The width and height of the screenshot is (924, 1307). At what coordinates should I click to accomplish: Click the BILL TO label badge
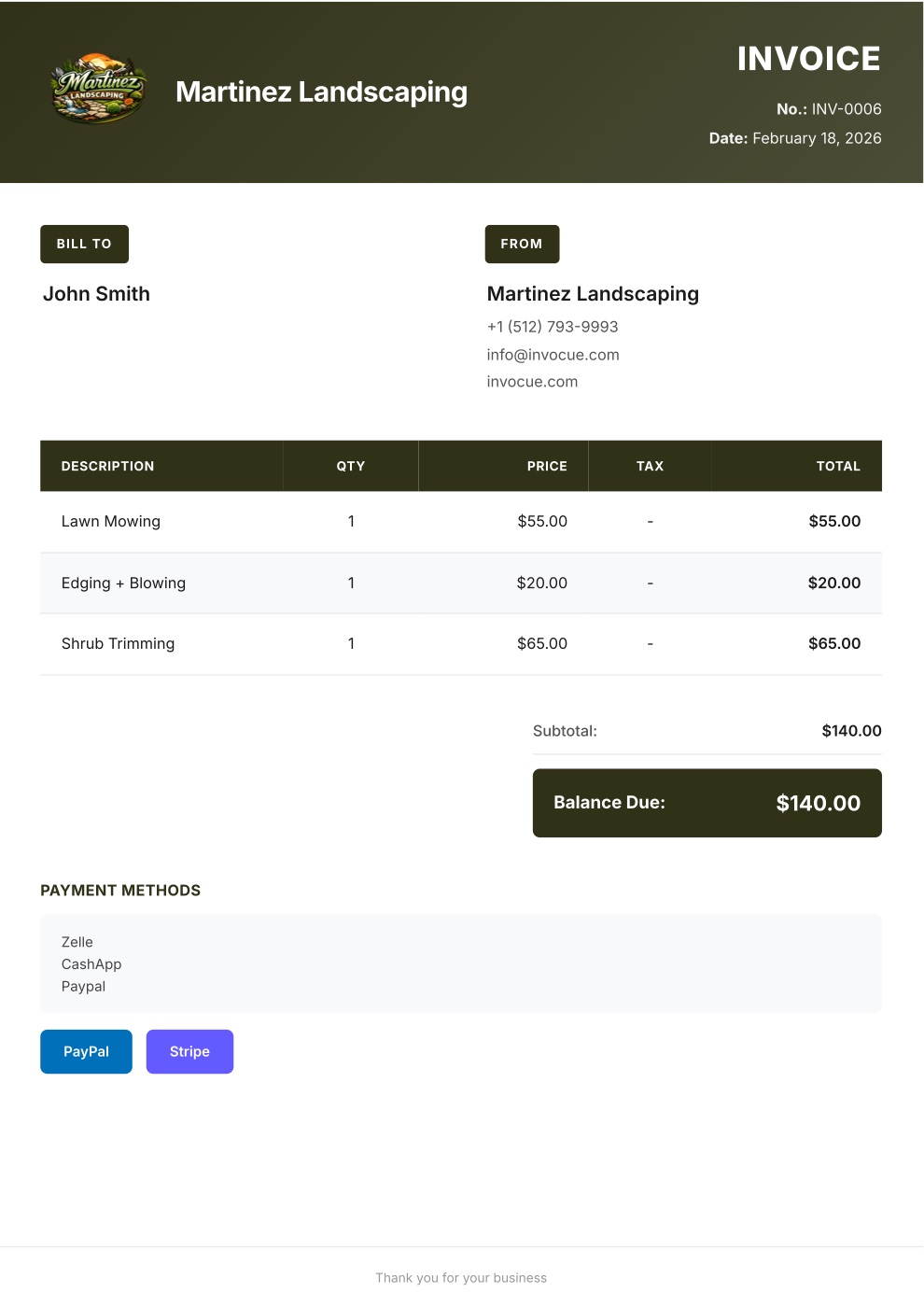pos(84,244)
